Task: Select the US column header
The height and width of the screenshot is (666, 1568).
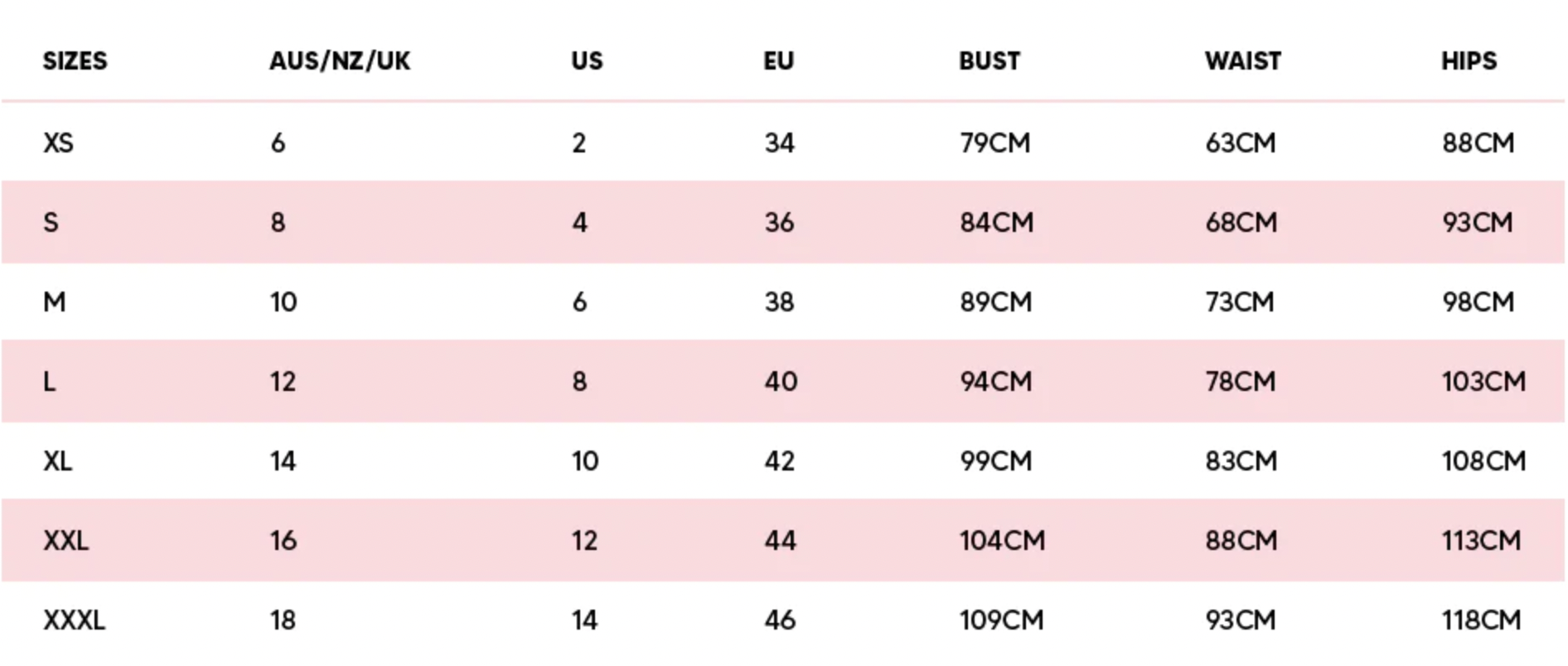Action: 587,61
